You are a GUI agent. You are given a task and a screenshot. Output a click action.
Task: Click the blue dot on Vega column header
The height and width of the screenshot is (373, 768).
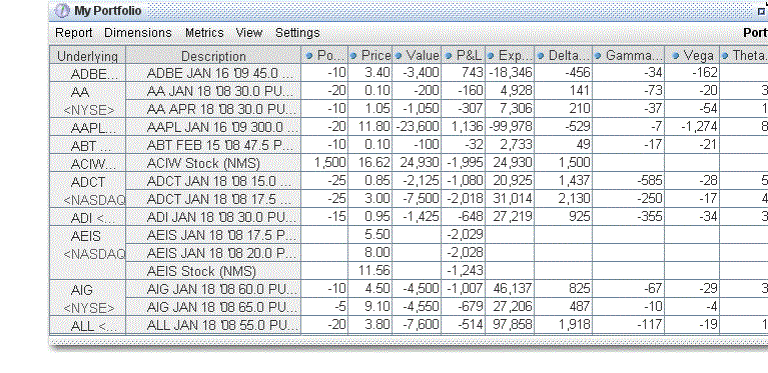click(x=676, y=56)
